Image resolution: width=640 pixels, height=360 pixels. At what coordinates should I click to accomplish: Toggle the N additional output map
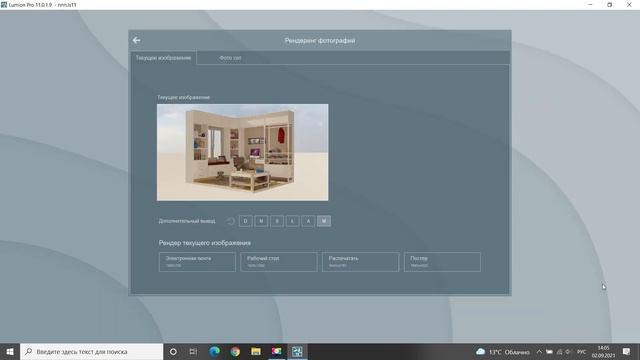261,221
